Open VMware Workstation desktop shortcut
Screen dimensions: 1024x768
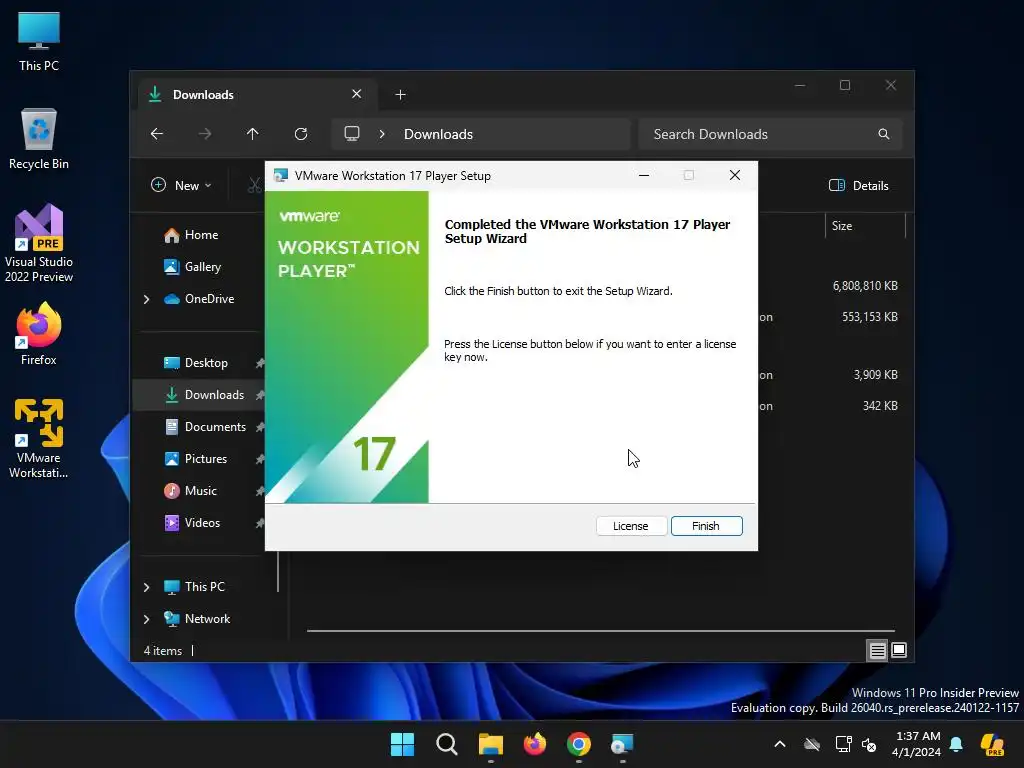(39, 438)
